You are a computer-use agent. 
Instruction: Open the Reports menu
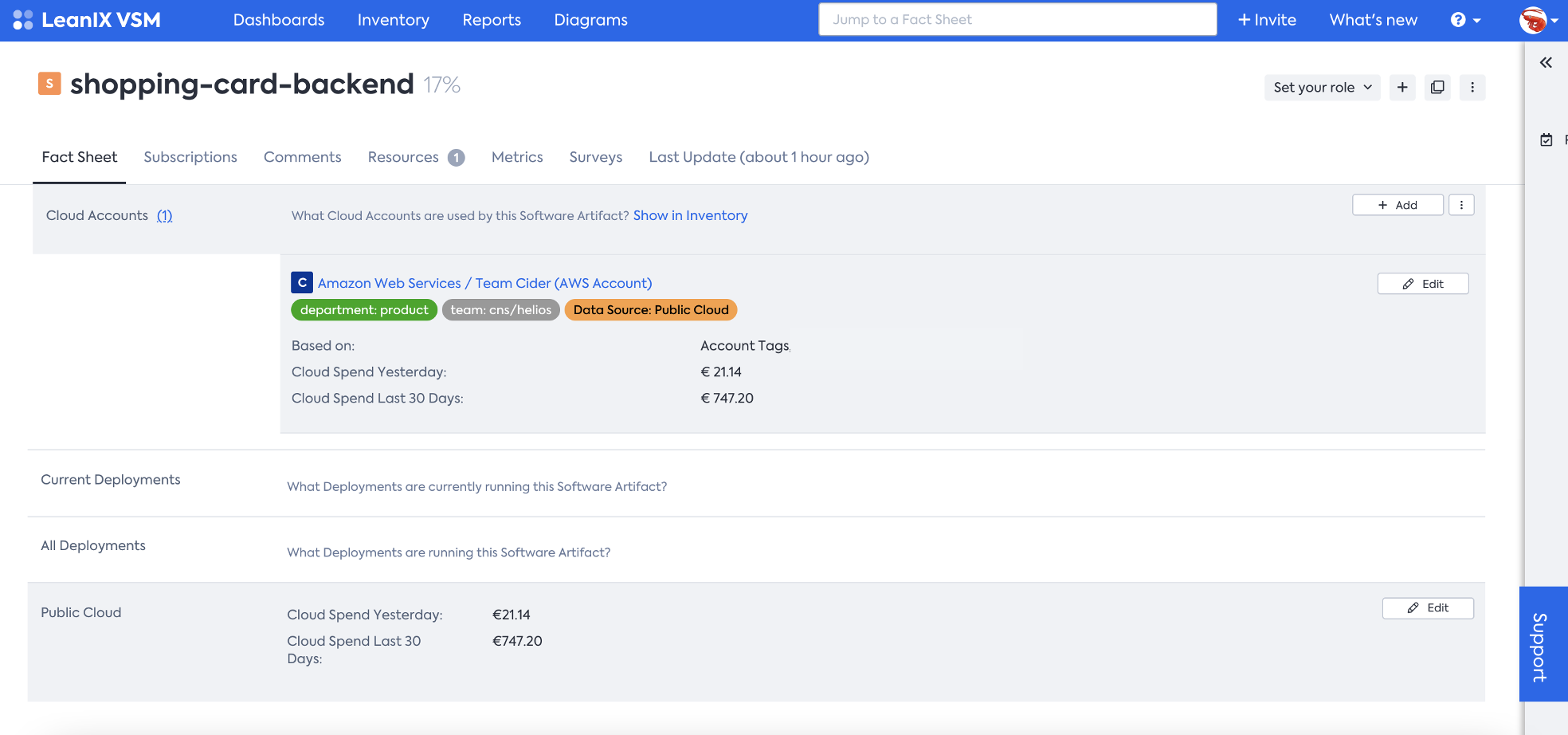click(x=492, y=20)
